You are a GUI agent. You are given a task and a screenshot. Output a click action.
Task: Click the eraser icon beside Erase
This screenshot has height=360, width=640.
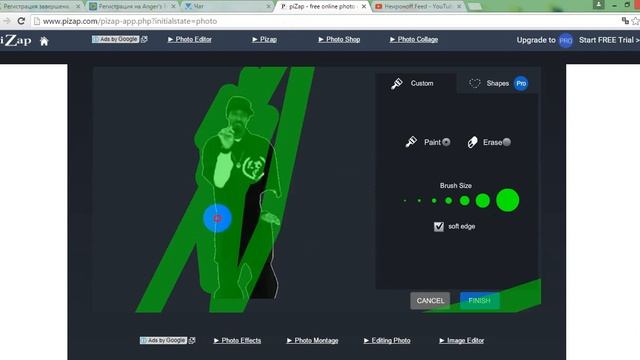pyautogui.click(x=472, y=142)
